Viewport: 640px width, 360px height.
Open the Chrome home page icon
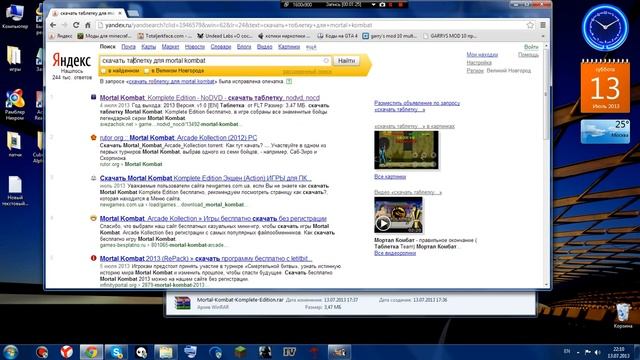point(87,25)
